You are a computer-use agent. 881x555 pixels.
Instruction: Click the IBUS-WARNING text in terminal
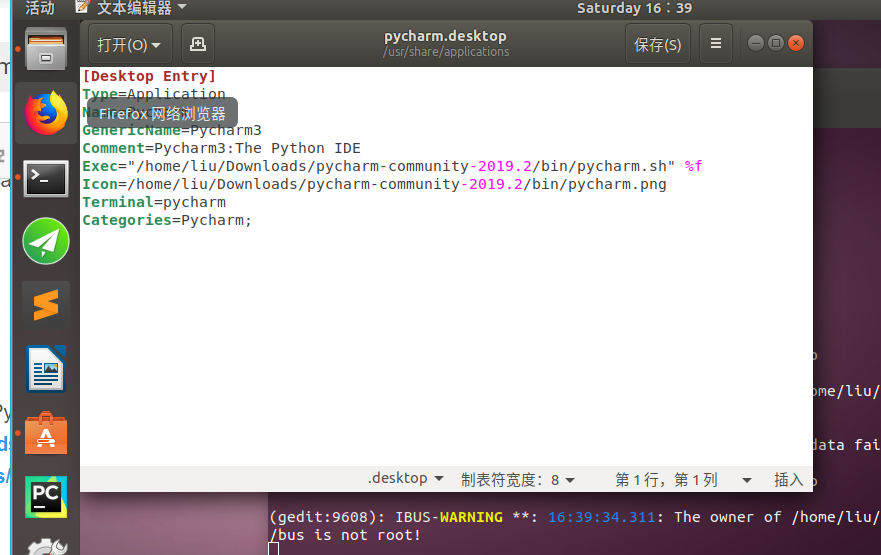click(x=449, y=517)
